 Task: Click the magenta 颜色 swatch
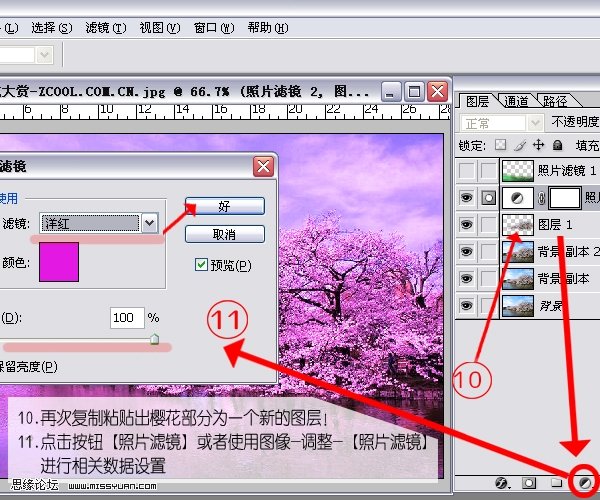[x=59, y=262]
